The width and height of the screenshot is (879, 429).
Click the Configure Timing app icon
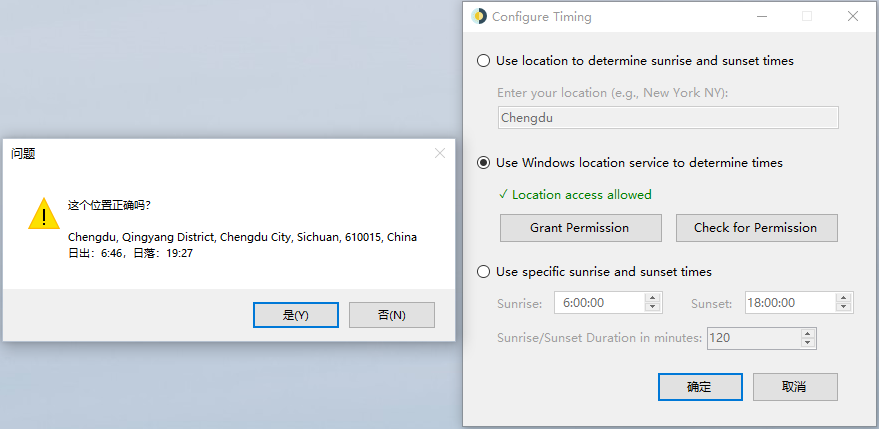[x=479, y=16]
